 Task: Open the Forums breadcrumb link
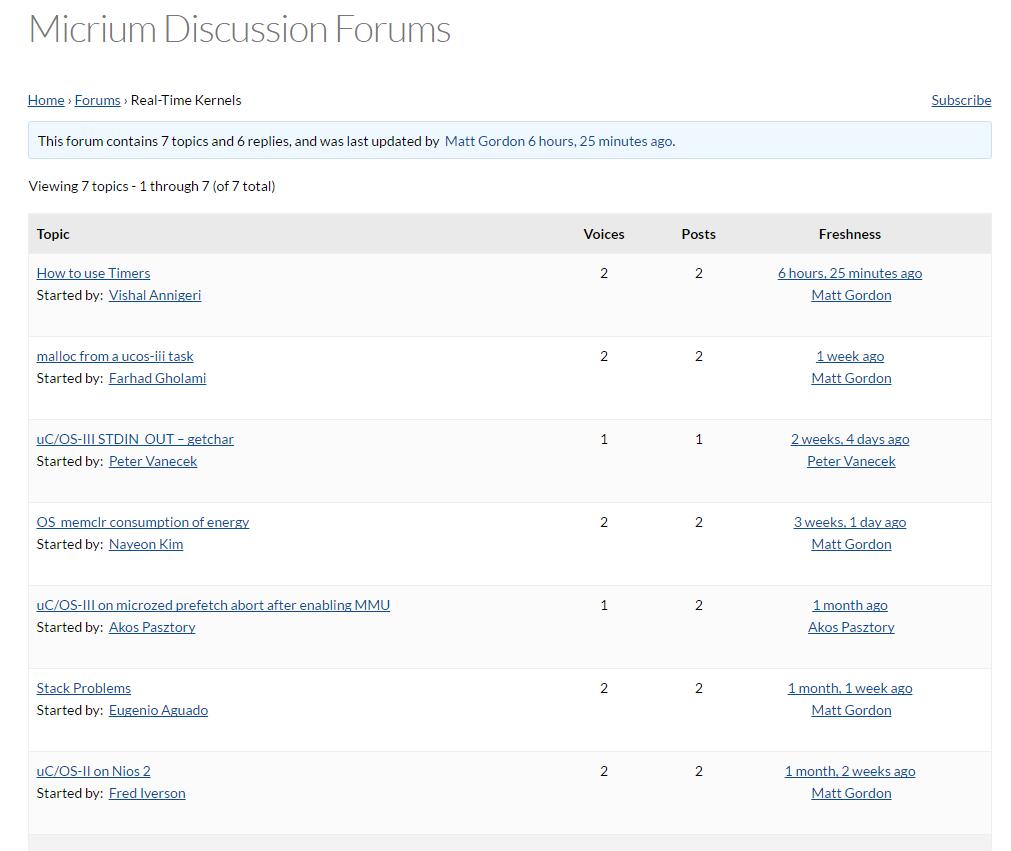pyautogui.click(x=97, y=100)
